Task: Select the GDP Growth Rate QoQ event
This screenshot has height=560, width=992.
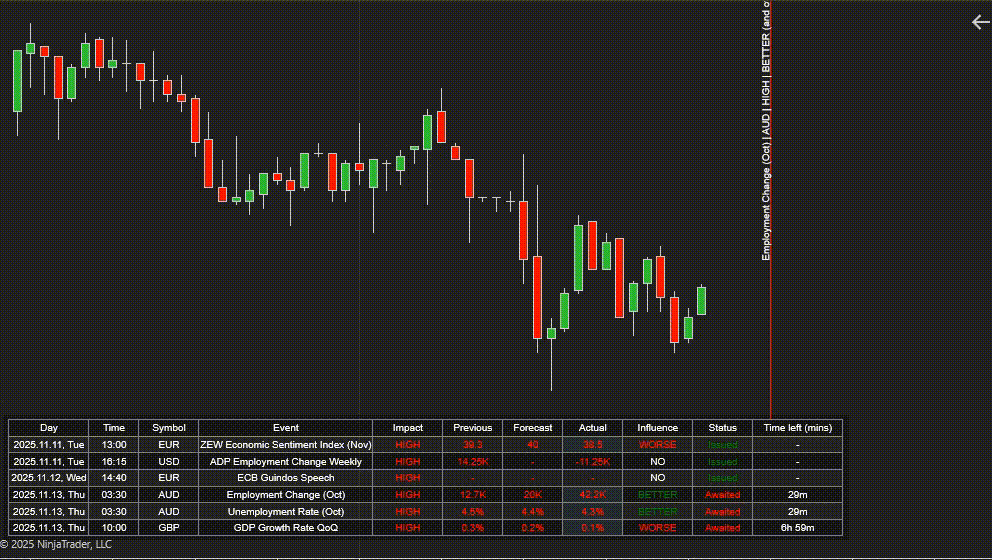Action: click(286, 527)
